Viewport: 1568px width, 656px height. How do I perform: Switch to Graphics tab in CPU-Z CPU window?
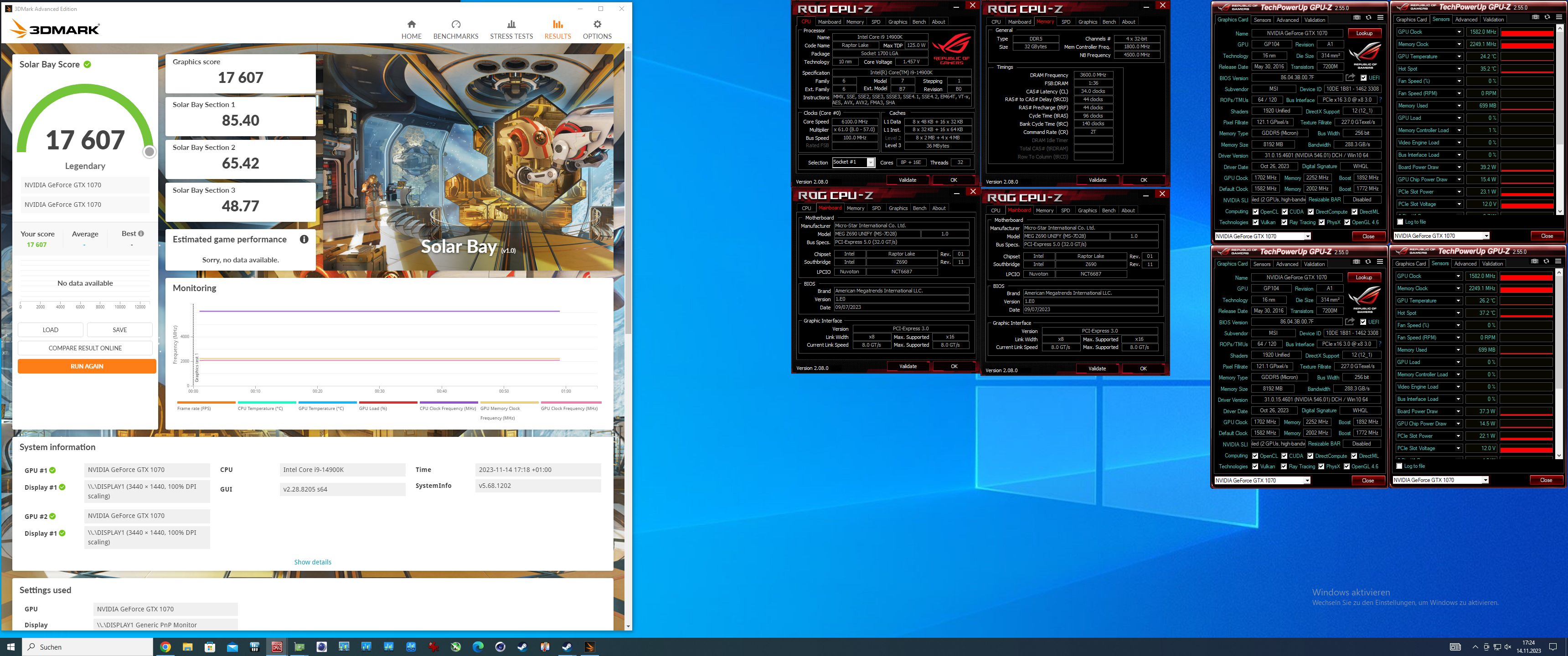coord(897,22)
